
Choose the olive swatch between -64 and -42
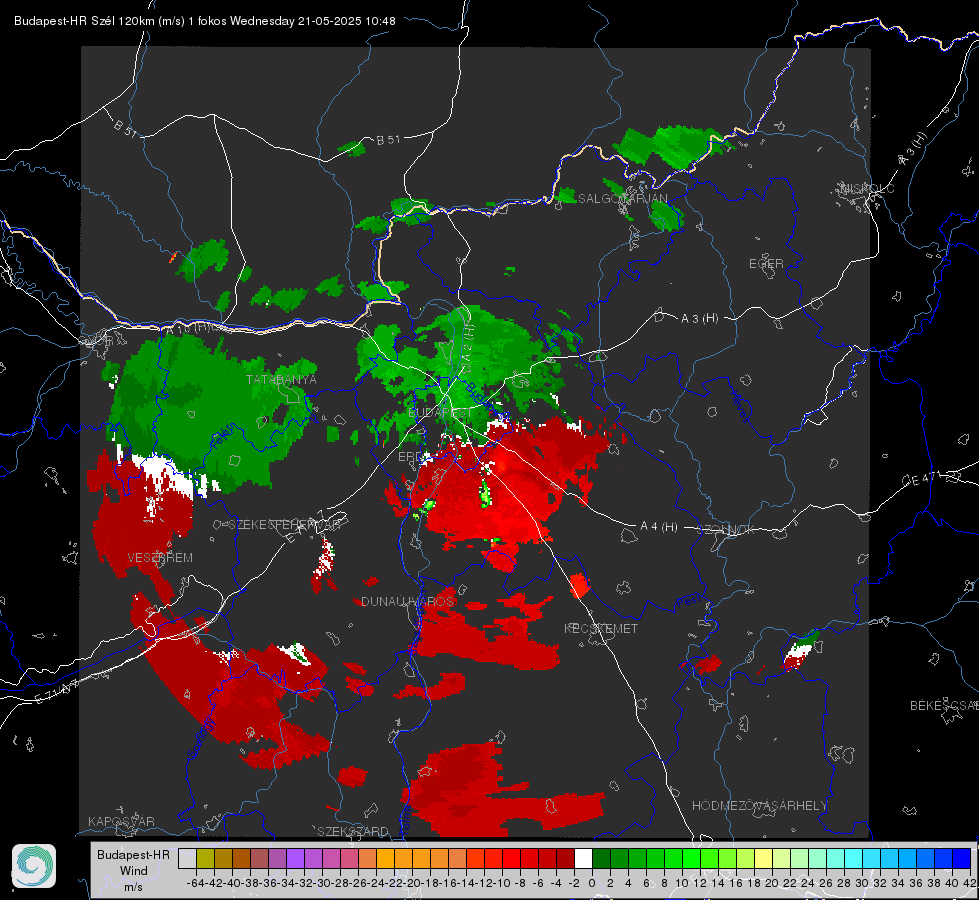coord(205,858)
